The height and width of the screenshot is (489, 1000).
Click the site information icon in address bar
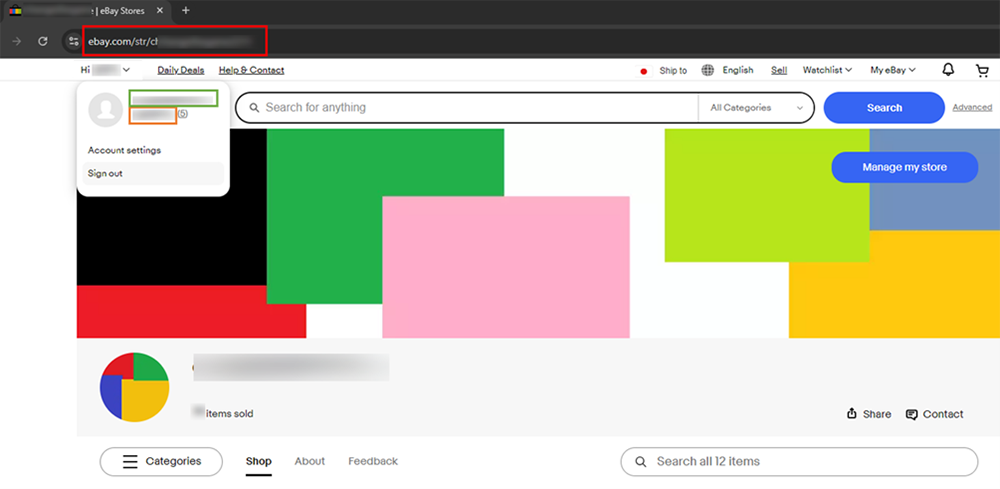73,41
